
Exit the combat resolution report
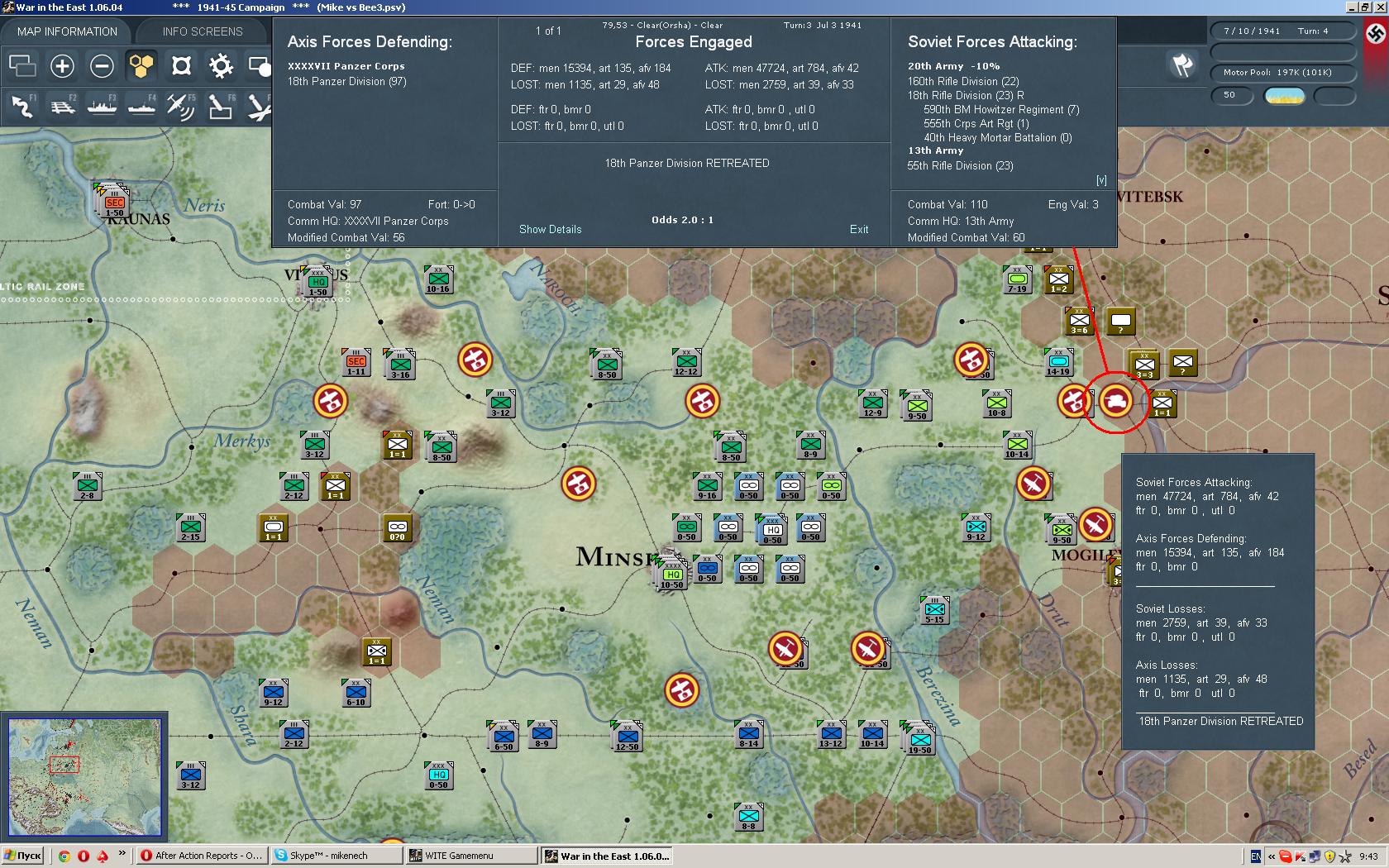point(859,229)
